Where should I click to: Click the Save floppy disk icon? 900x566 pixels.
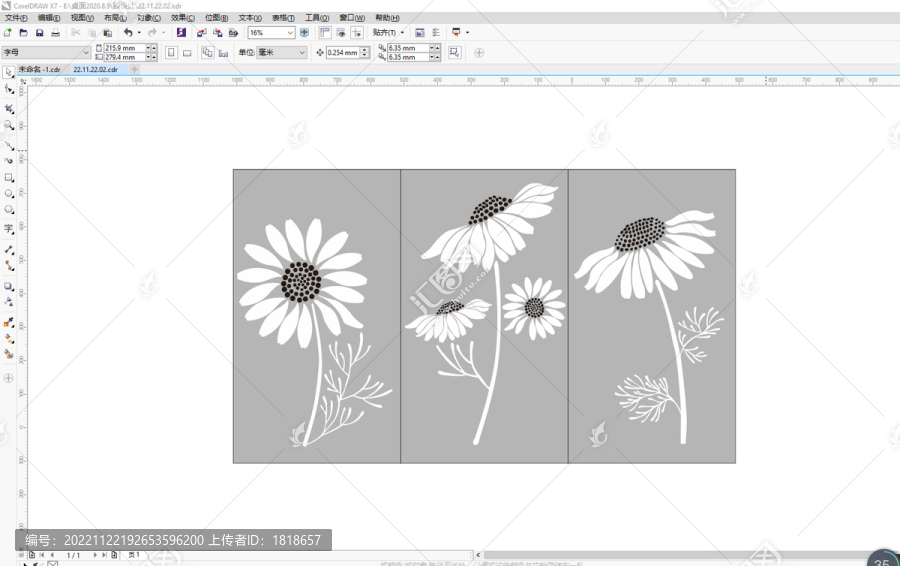(x=40, y=33)
